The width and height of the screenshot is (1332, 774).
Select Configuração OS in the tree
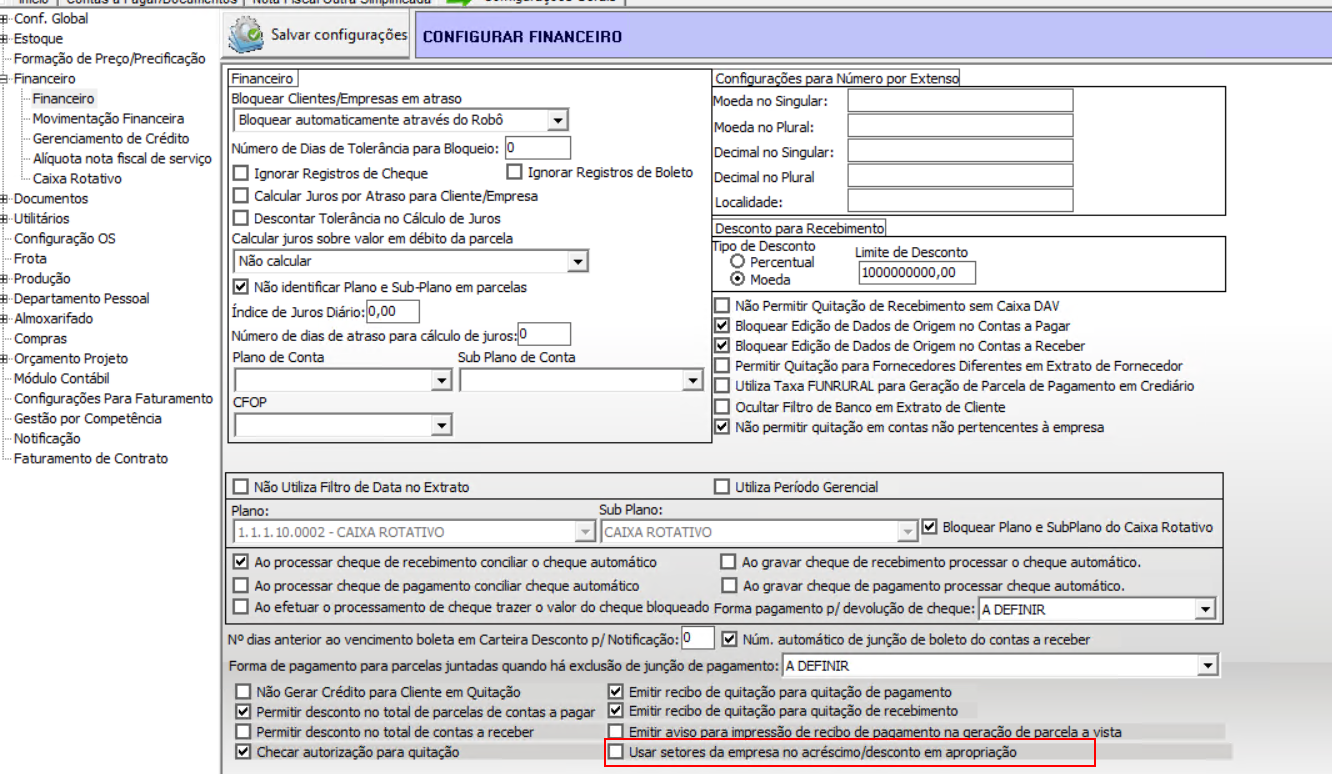tap(64, 239)
